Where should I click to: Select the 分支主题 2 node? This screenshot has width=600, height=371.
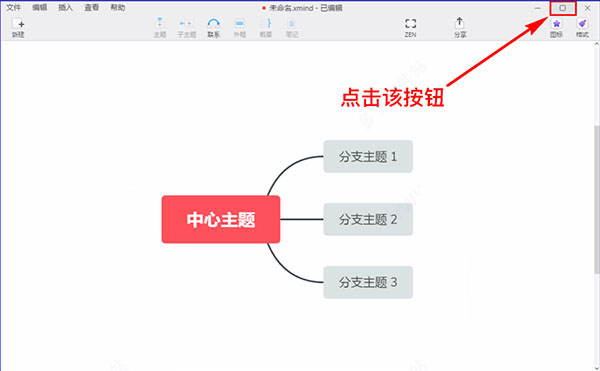(368, 220)
